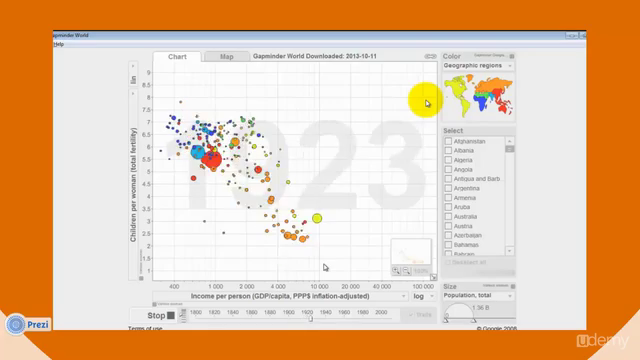Screen dimensions: 640x360
Task: Click the Size panel data source icon
Action: click(513, 286)
